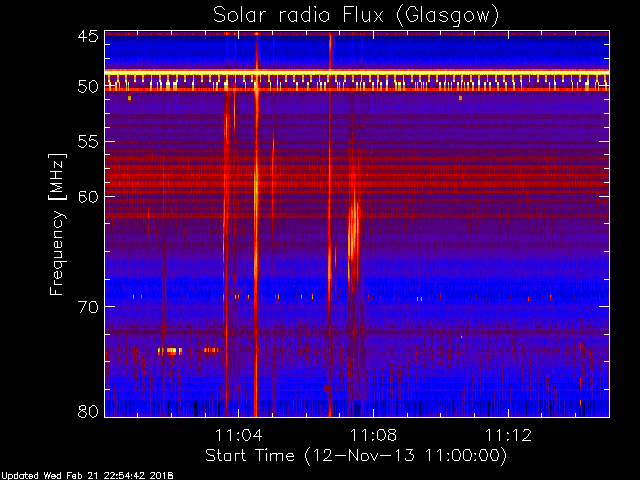Viewport: 640px width, 480px height.
Task: Click the "50" frequency tick label
Action: (88, 87)
